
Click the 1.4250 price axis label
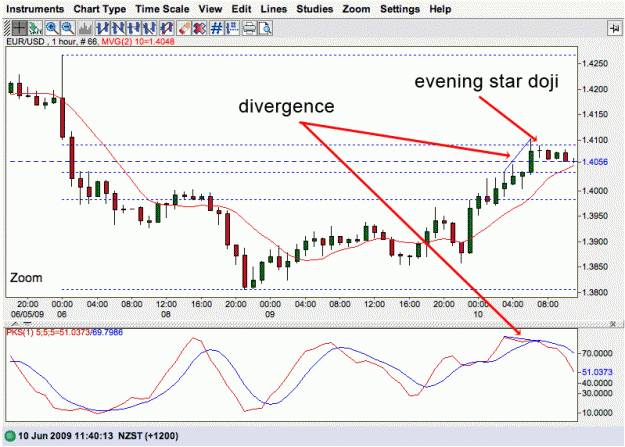pos(595,63)
